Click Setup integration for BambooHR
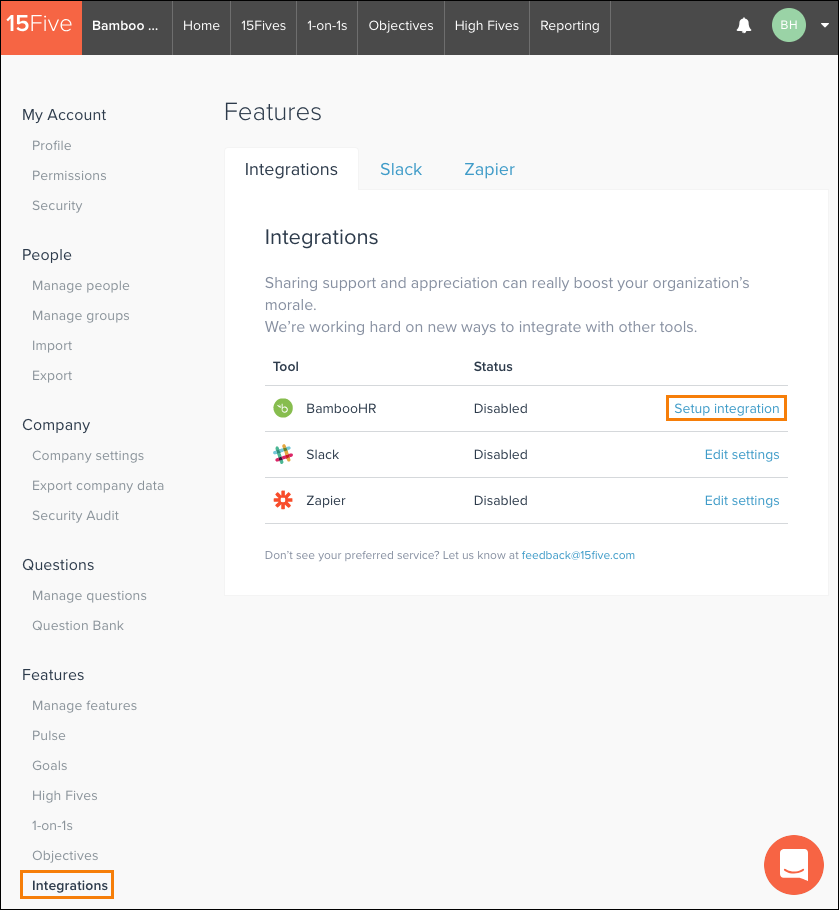 [x=726, y=408]
